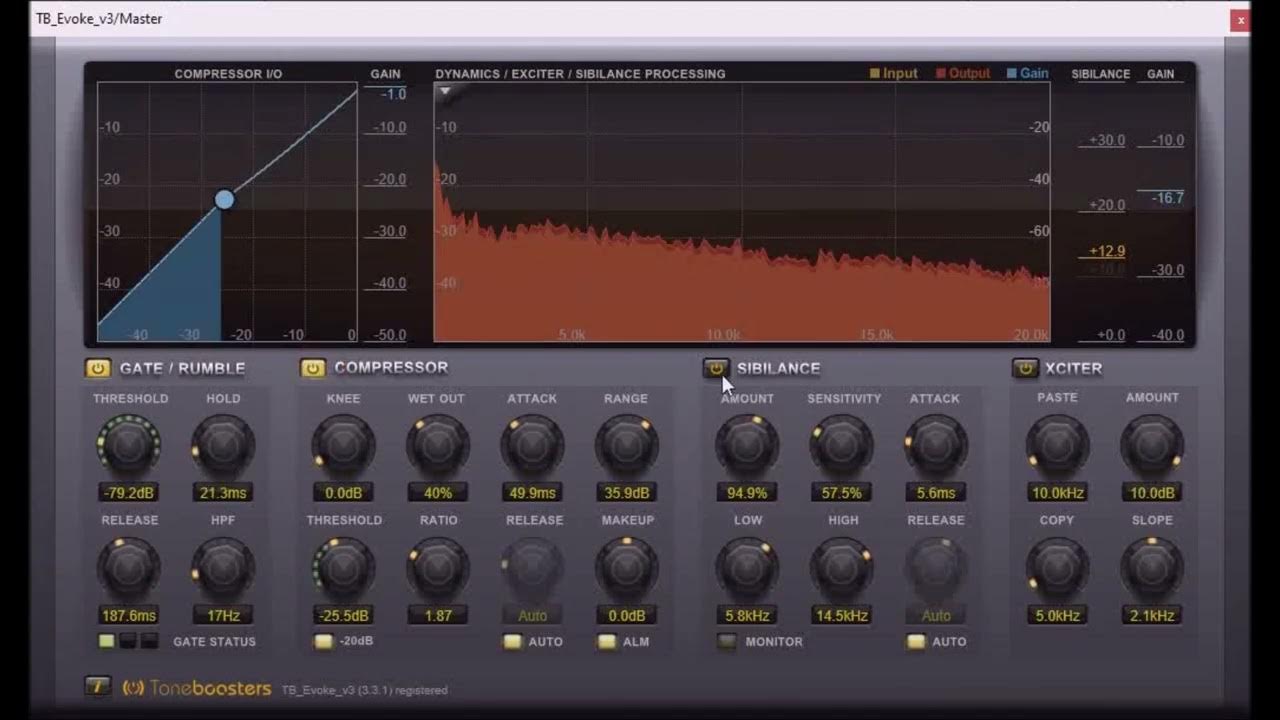This screenshot has height=720, width=1280.
Task: Click the Xciter Paste knob
Action: coord(1057,445)
